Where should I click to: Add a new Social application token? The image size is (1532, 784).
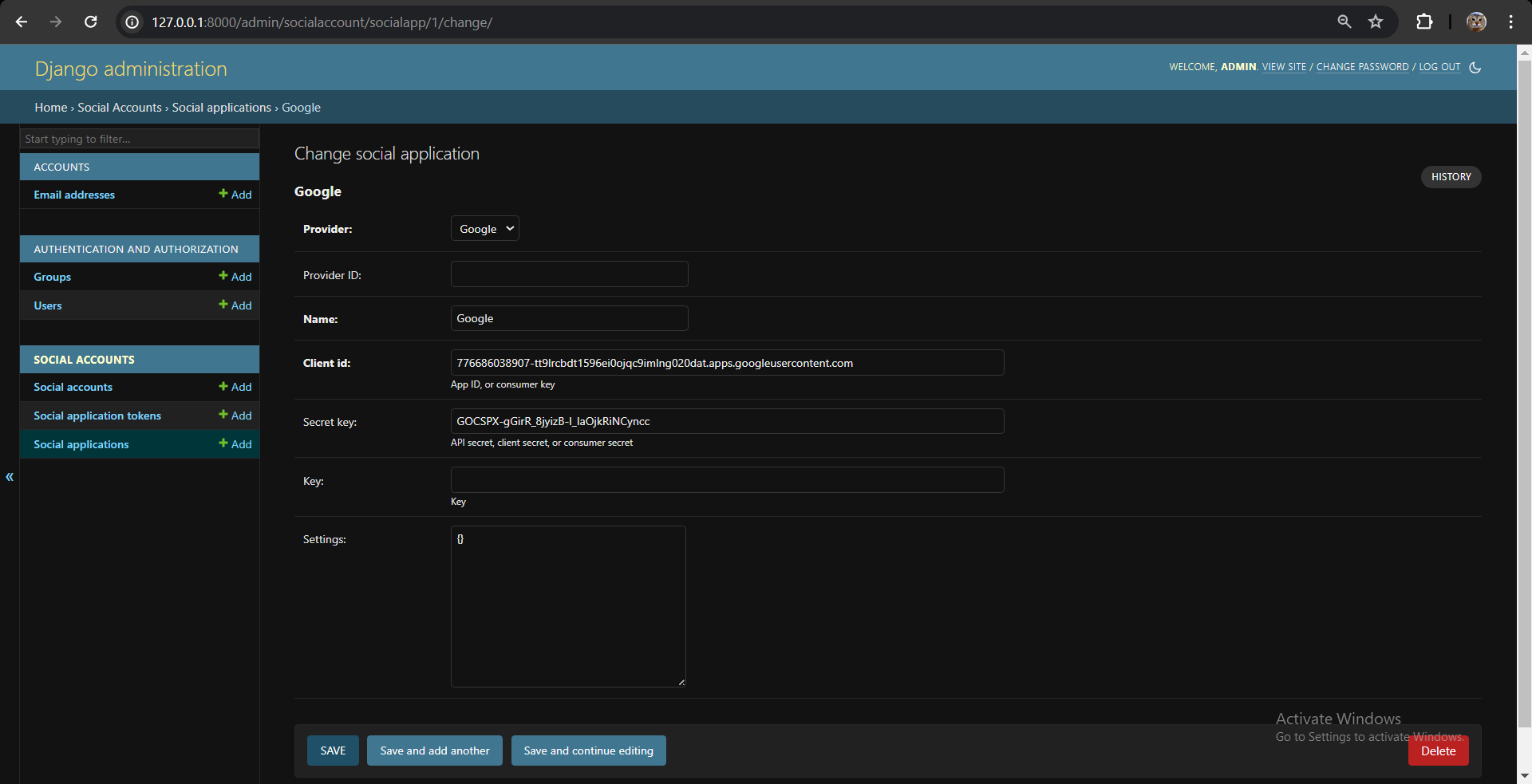tap(235, 416)
